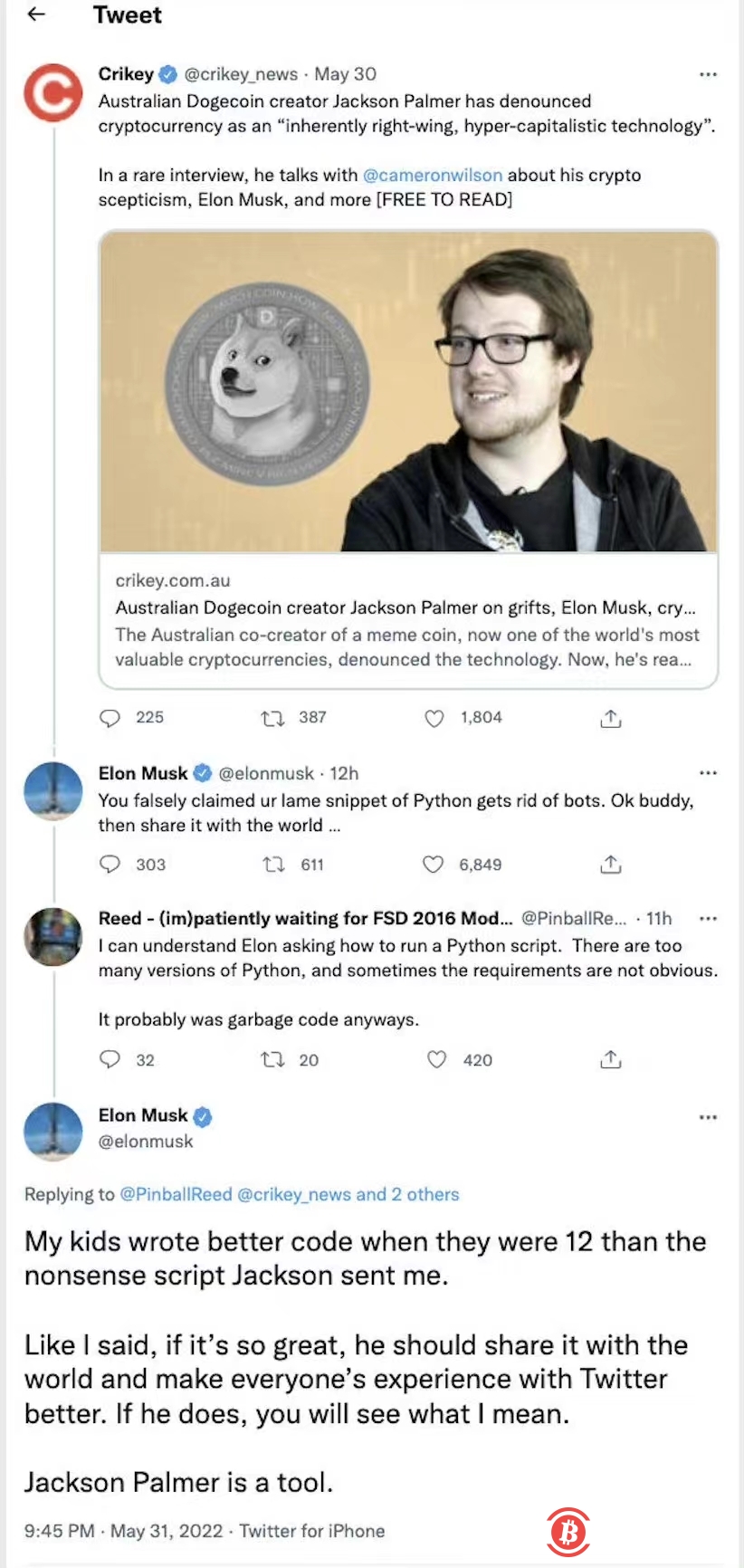Open the Twitter for iPhone source label
The width and height of the screenshot is (744, 1568).
(x=312, y=1531)
